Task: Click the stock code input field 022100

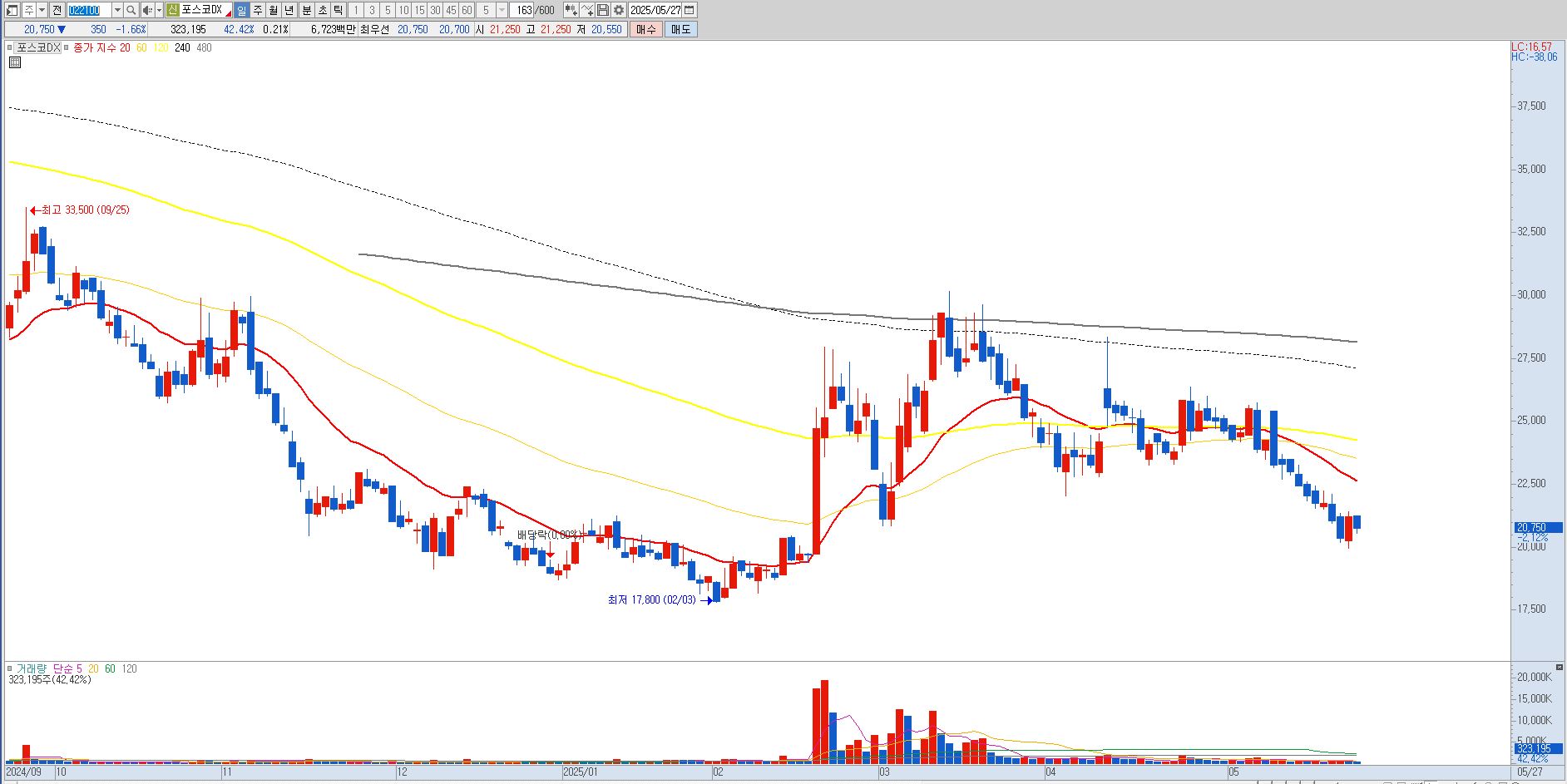Action: (89, 10)
